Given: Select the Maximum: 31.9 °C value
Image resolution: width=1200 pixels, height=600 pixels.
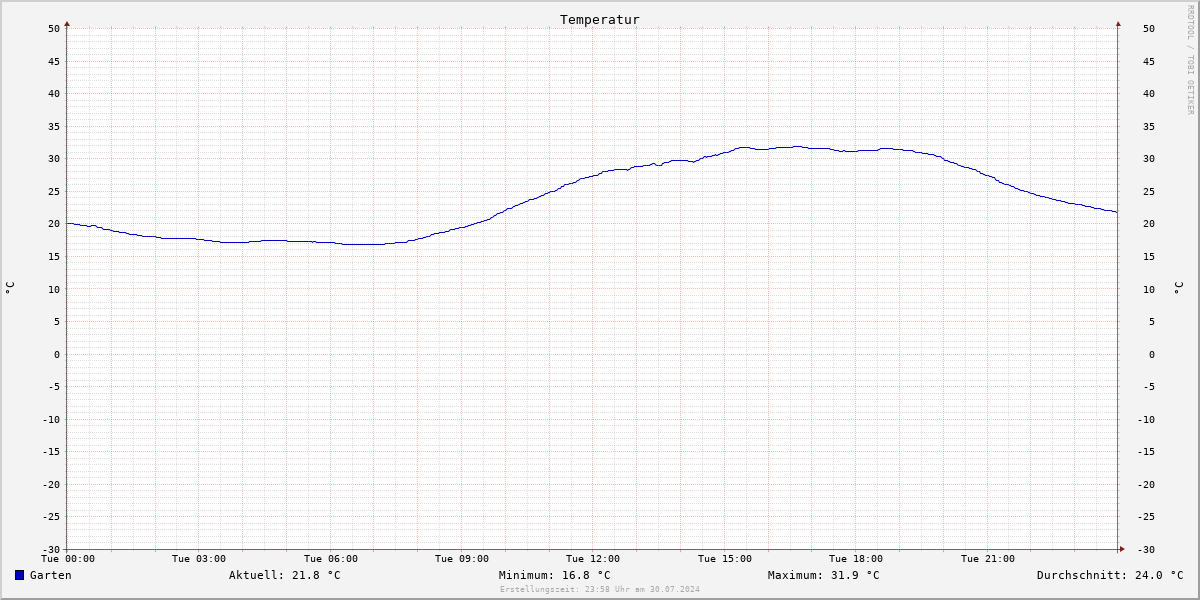Looking at the screenshot, I should click(824, 575).
